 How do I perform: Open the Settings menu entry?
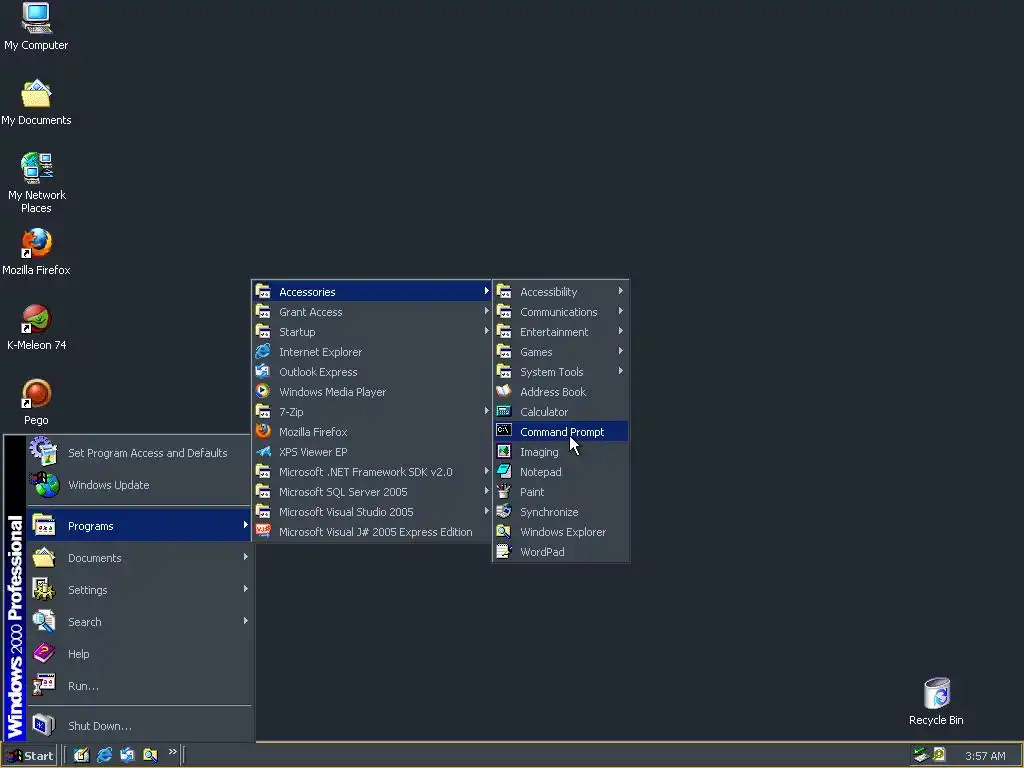tap(139, 590)
